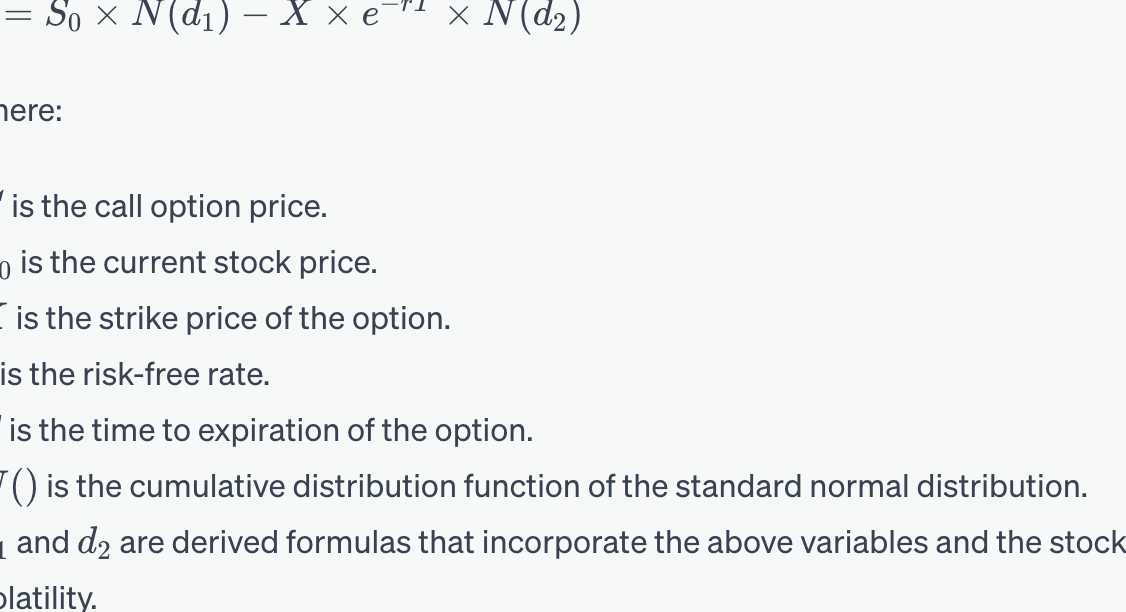Click the empty parentheses "()" symbol

click(24, 488)
